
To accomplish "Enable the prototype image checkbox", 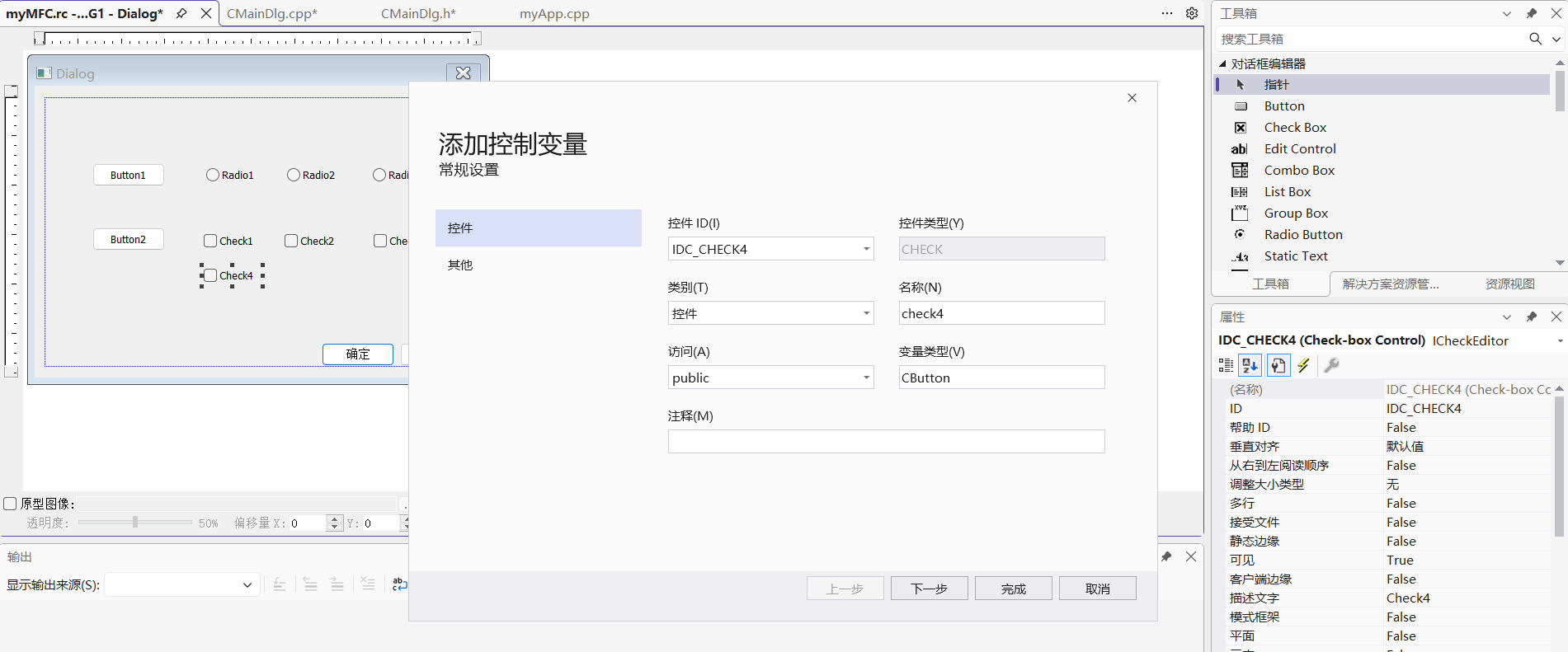I will [x=11, y=504].
